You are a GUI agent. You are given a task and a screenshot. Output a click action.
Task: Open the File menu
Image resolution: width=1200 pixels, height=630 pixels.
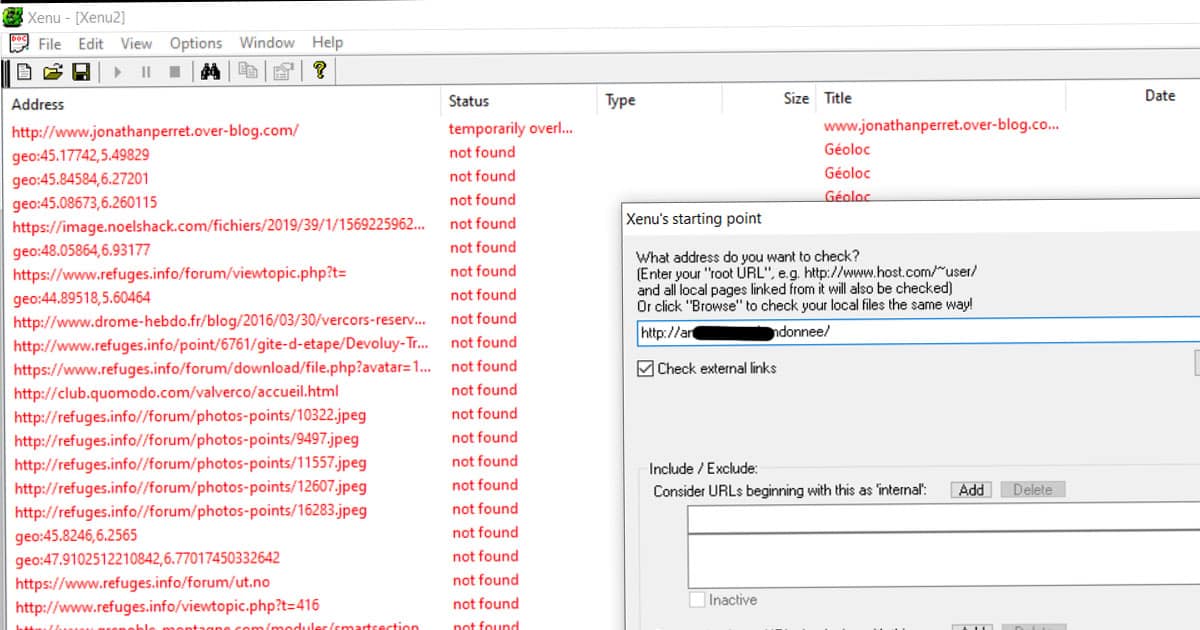[50, 43]
